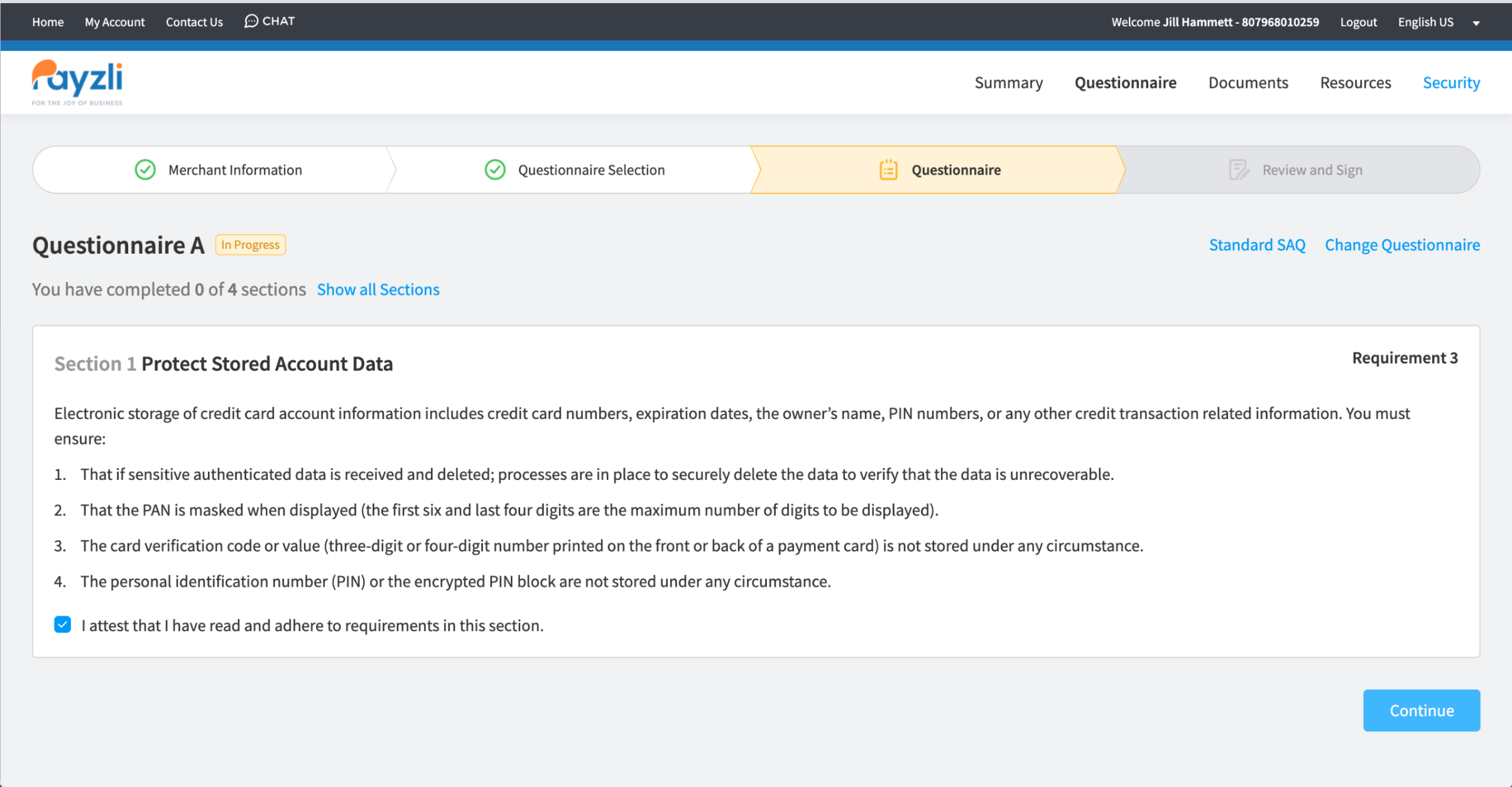Click Merchant Information green checkmark icon
1512x787 pixels.
coord(145,170)
